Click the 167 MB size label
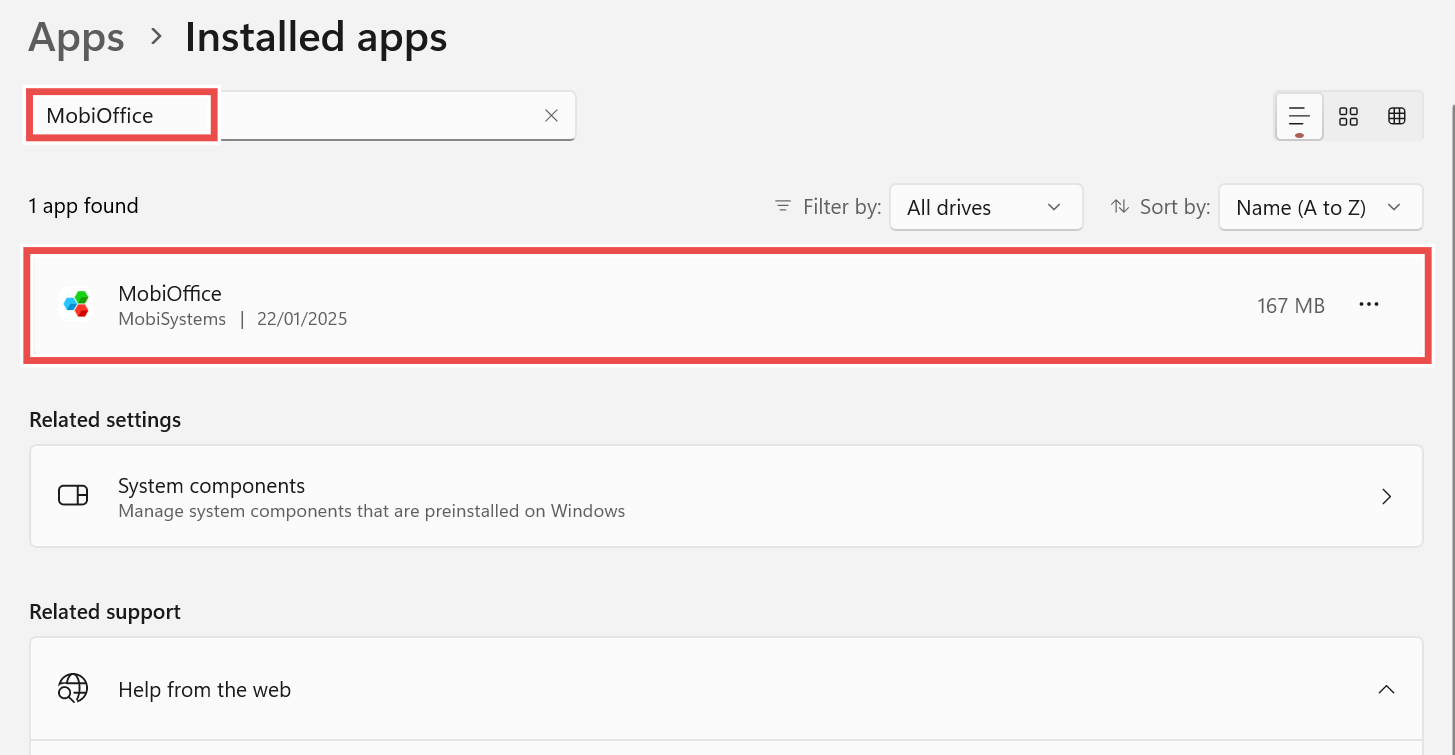This screenshot has height=755, width=1455. tap(1290, 305)
